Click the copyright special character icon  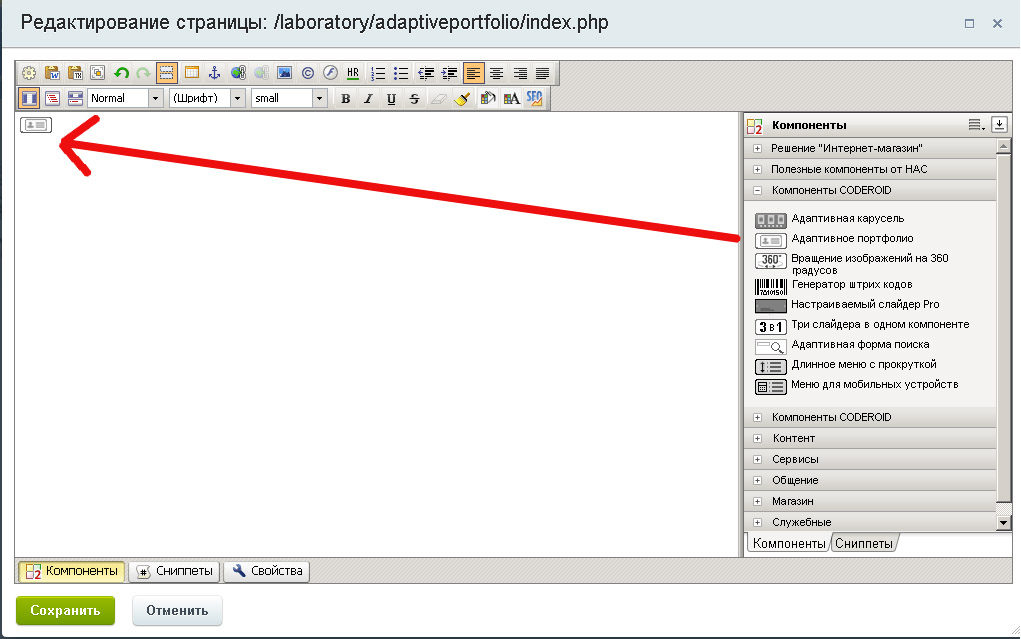(307, 73)
